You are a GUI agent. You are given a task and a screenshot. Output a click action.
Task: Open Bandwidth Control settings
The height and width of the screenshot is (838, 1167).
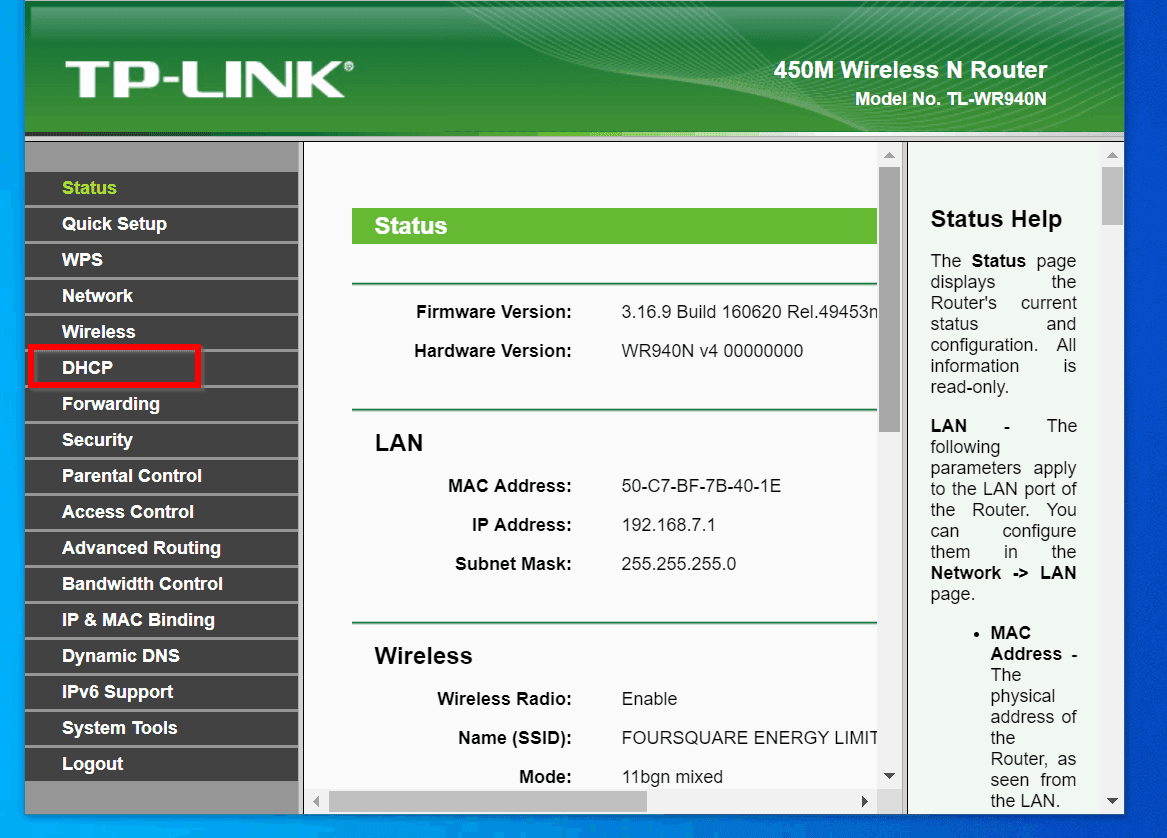coord(142,584)
